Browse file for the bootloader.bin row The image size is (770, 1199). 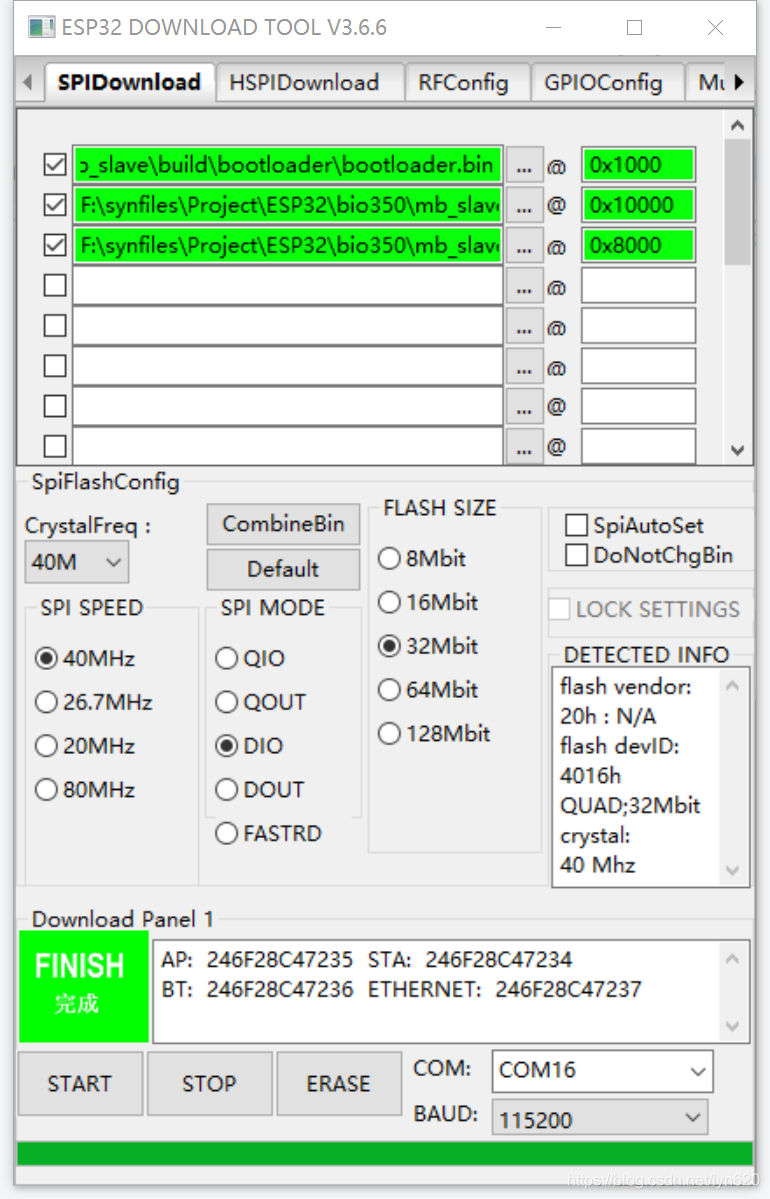(524, 166)
